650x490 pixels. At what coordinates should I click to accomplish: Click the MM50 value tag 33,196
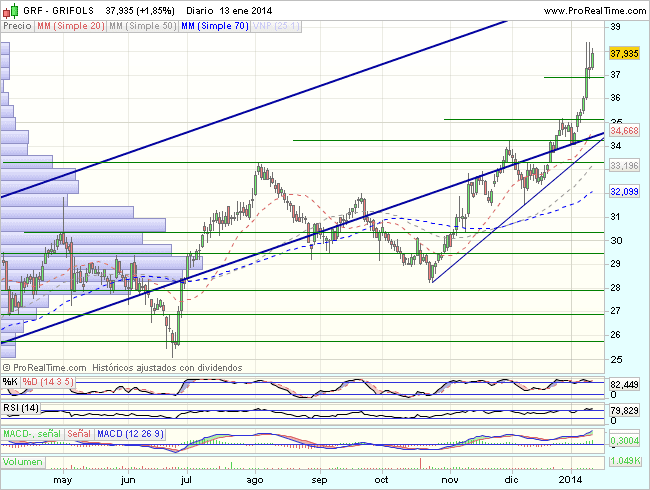click(624, 166)
